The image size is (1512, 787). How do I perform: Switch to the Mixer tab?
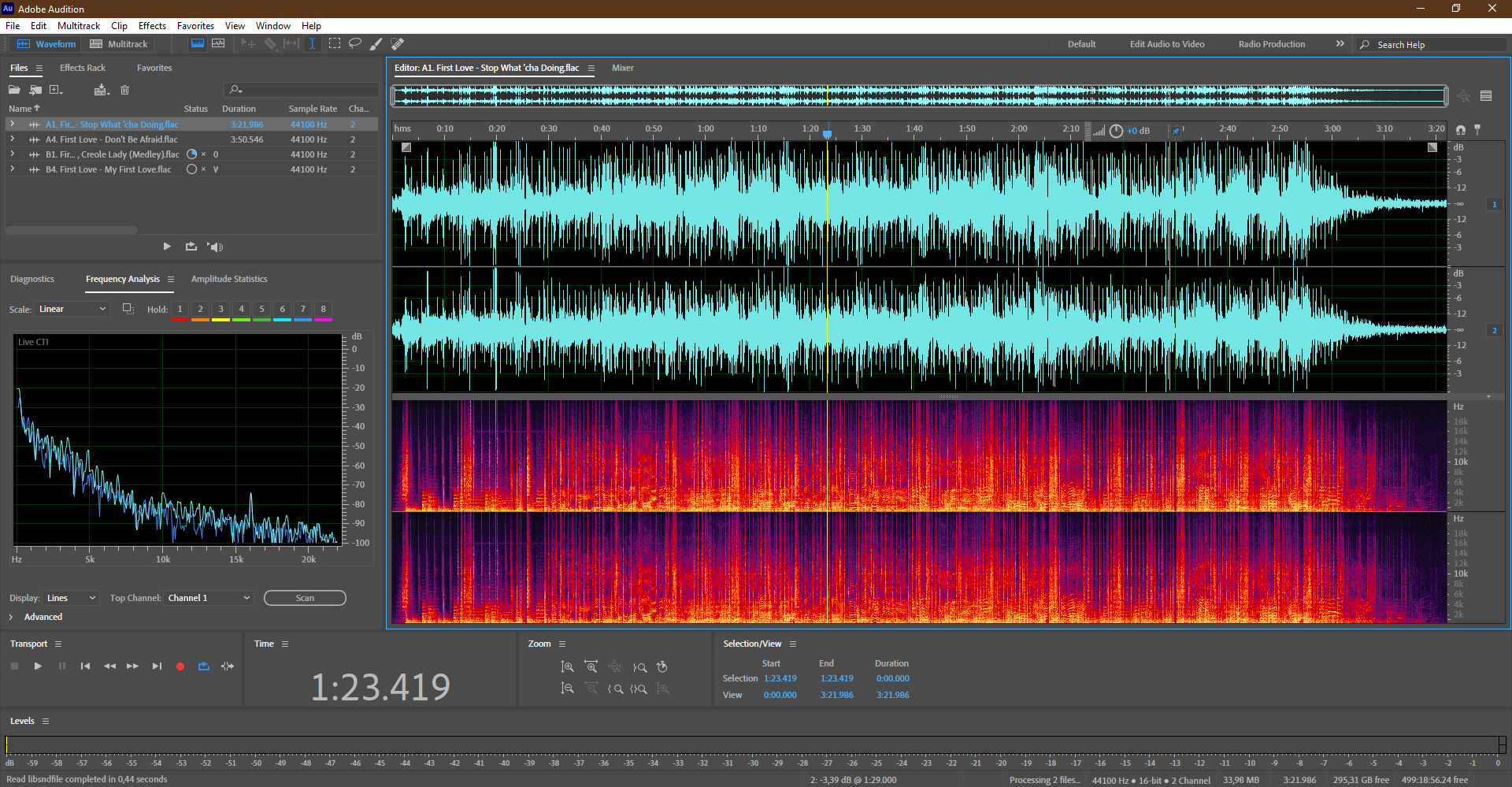[623, 68]
